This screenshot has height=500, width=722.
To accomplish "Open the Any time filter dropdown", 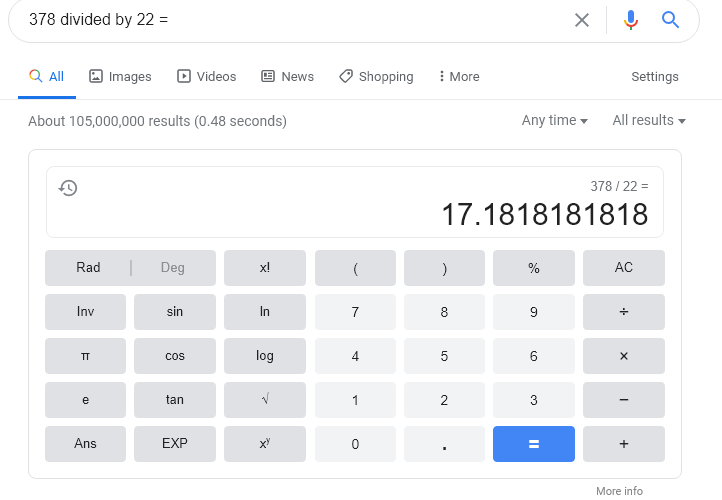I will [554, 121].
